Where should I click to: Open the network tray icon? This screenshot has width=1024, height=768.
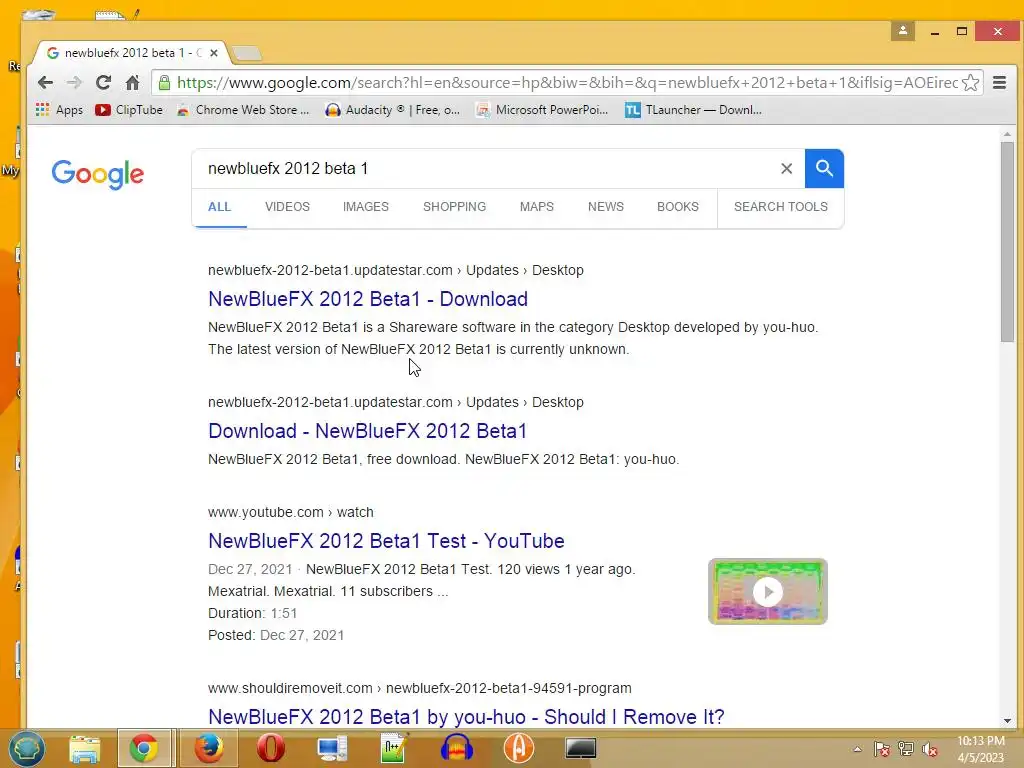(x=906, y=749)
